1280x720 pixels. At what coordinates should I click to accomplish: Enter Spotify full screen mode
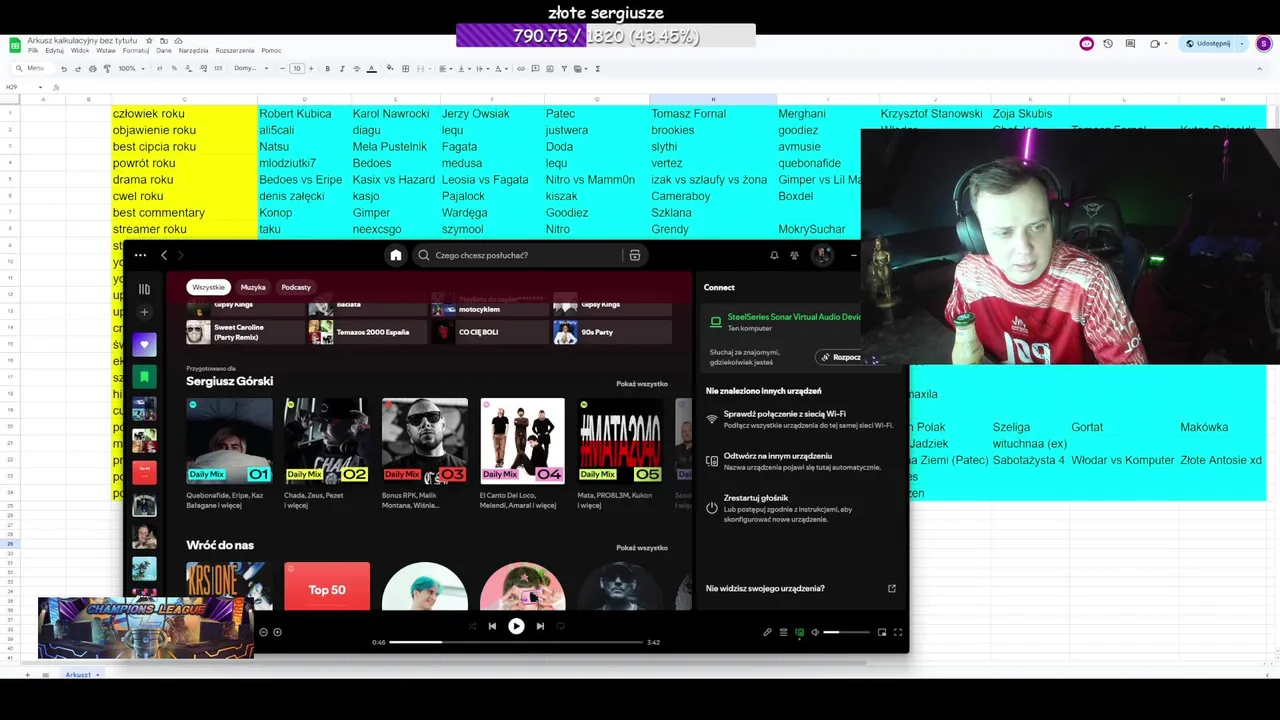(x=898, y=632)
